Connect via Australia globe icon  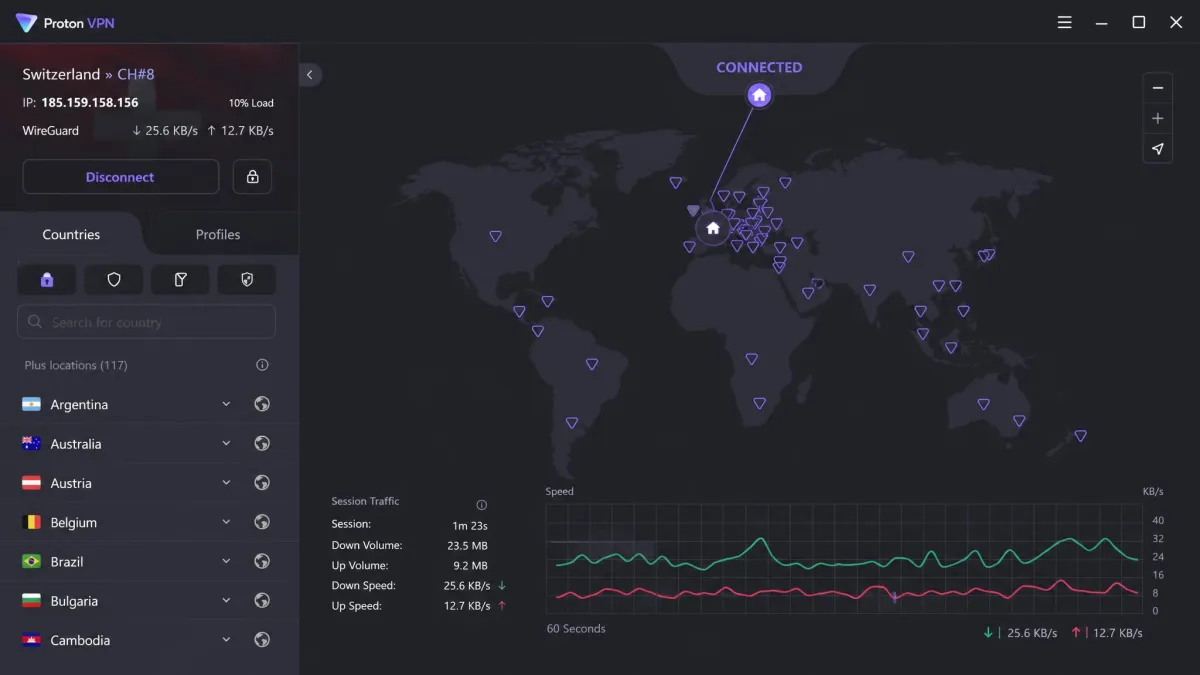click(262, 443)
